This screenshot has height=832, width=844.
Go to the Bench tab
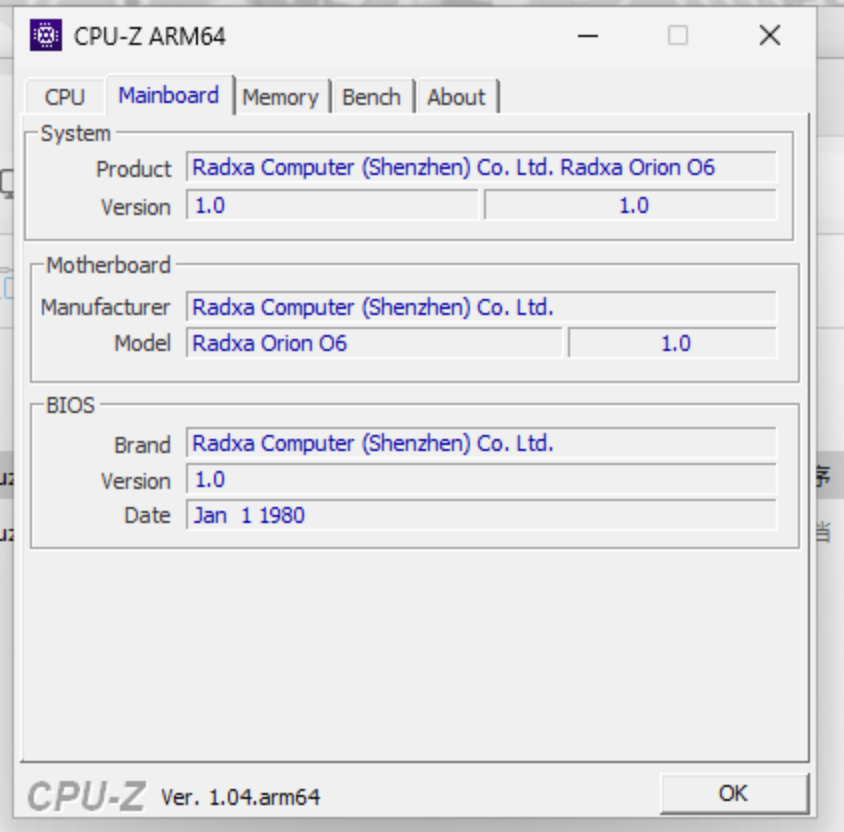(x=372, y=97)
